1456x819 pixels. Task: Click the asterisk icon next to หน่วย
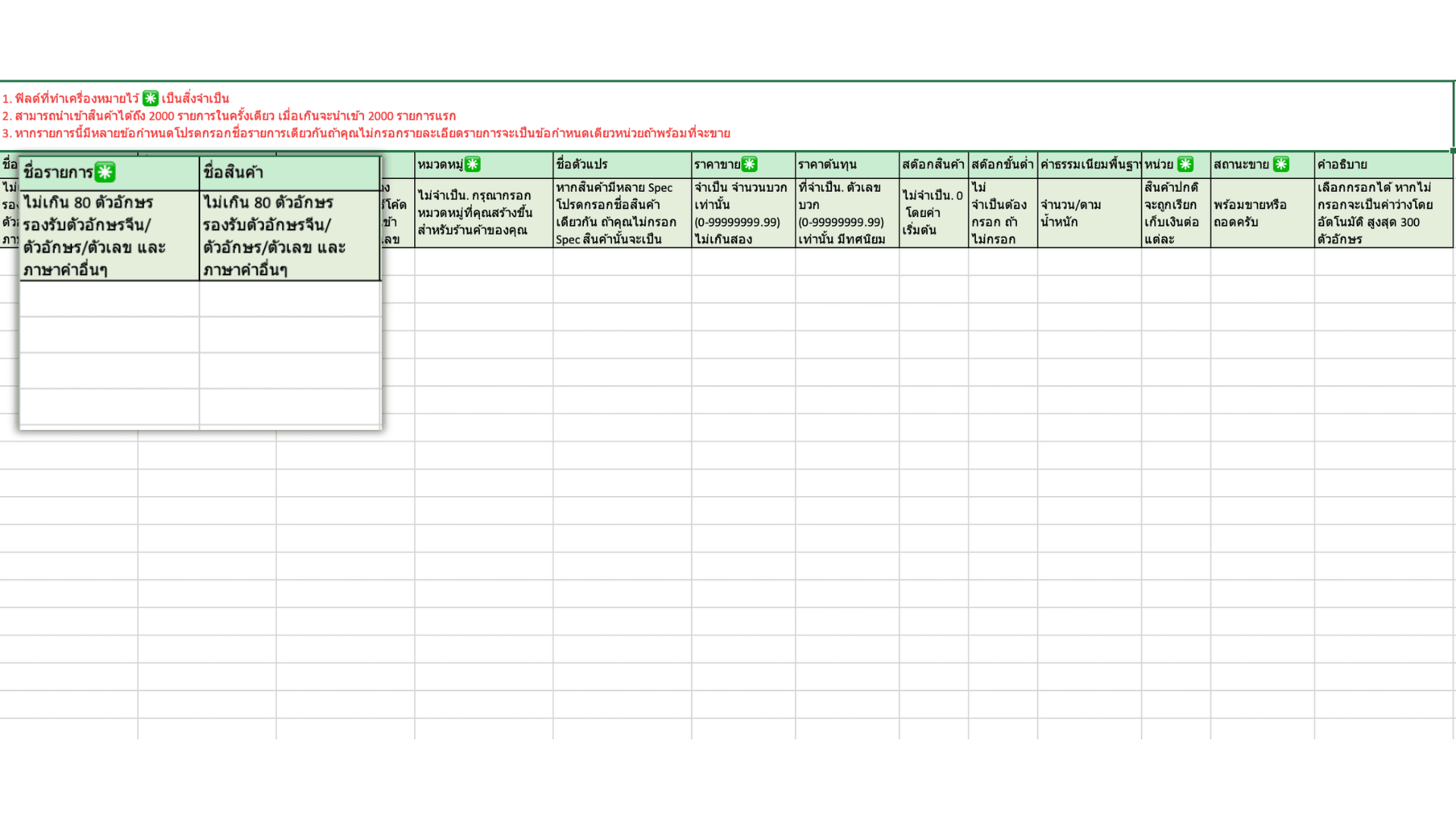pos(1185,165)
